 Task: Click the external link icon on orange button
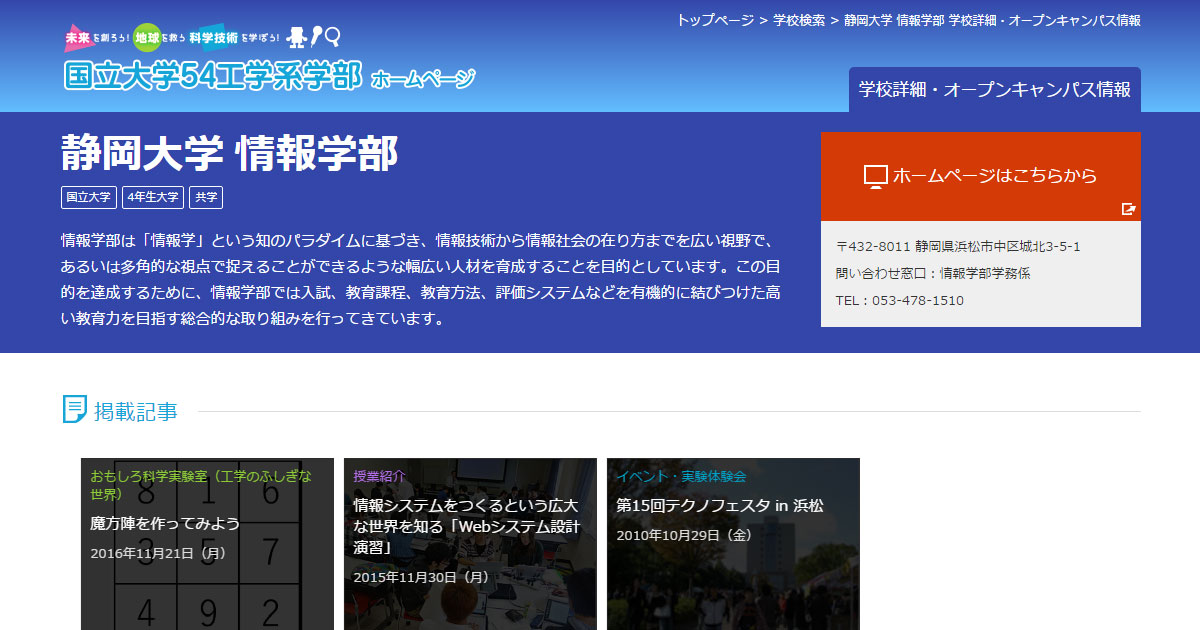tap(1129, 209)
